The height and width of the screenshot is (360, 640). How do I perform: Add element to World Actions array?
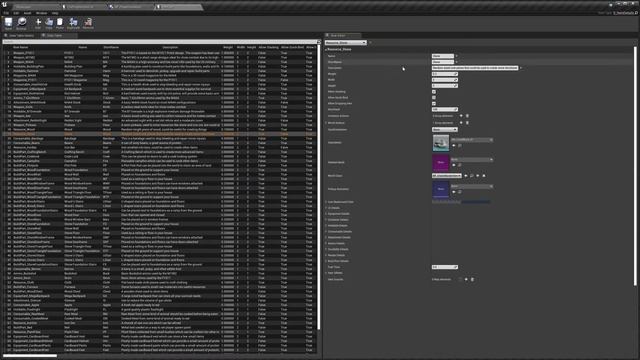coord(461,122)
